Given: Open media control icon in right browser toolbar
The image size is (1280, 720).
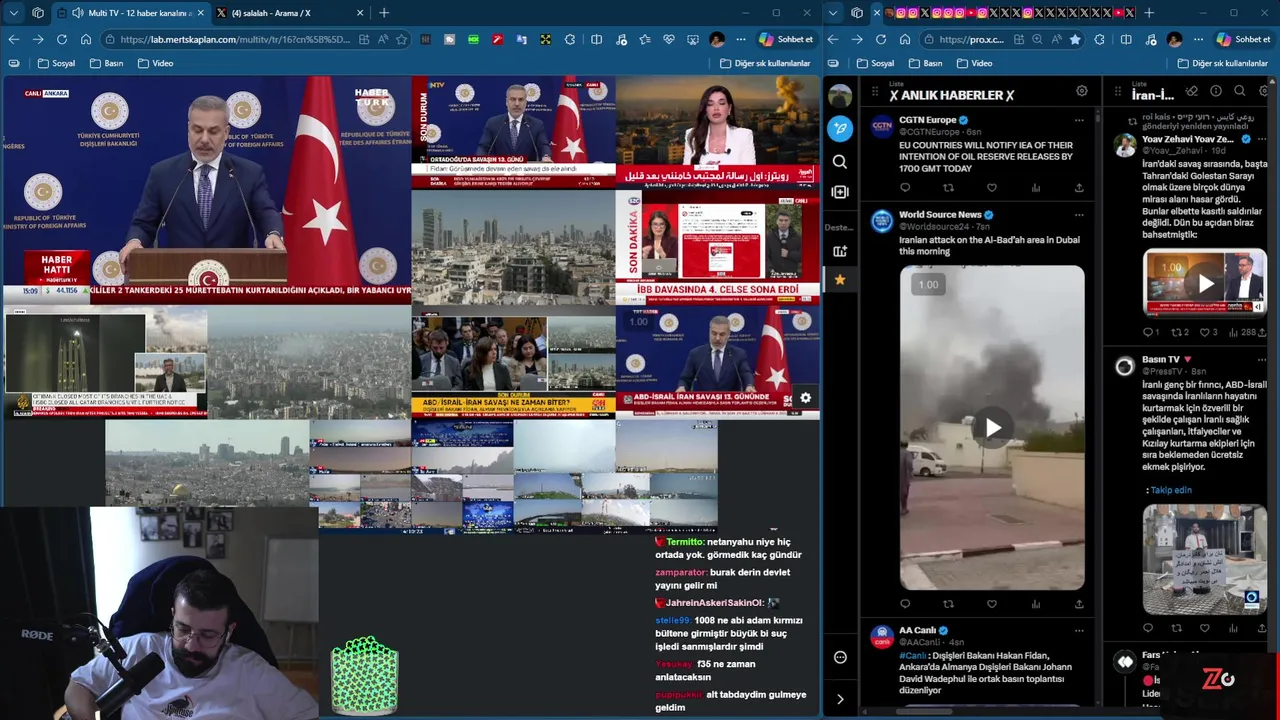Looking at the screenshot, I should [x=1150, y=39].
